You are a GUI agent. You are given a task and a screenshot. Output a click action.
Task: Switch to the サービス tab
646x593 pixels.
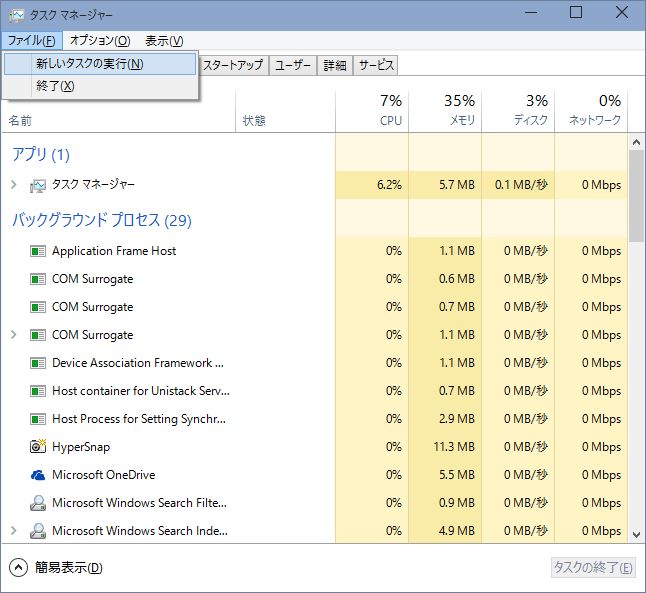[x=376, y=65]
